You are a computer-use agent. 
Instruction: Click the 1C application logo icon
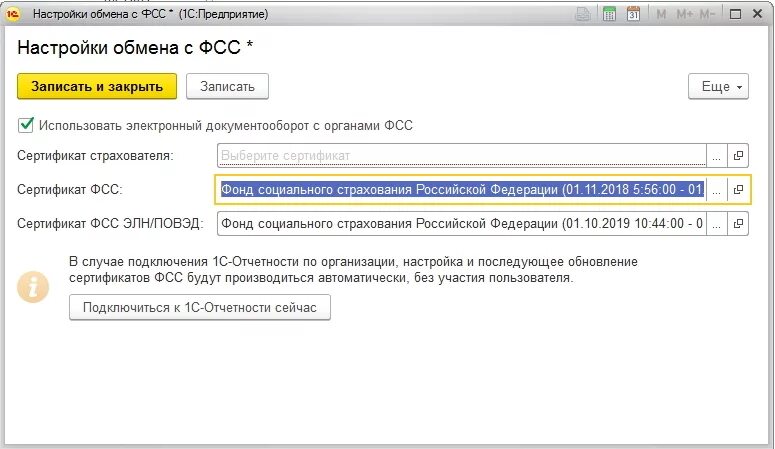[x=12, y=14]
